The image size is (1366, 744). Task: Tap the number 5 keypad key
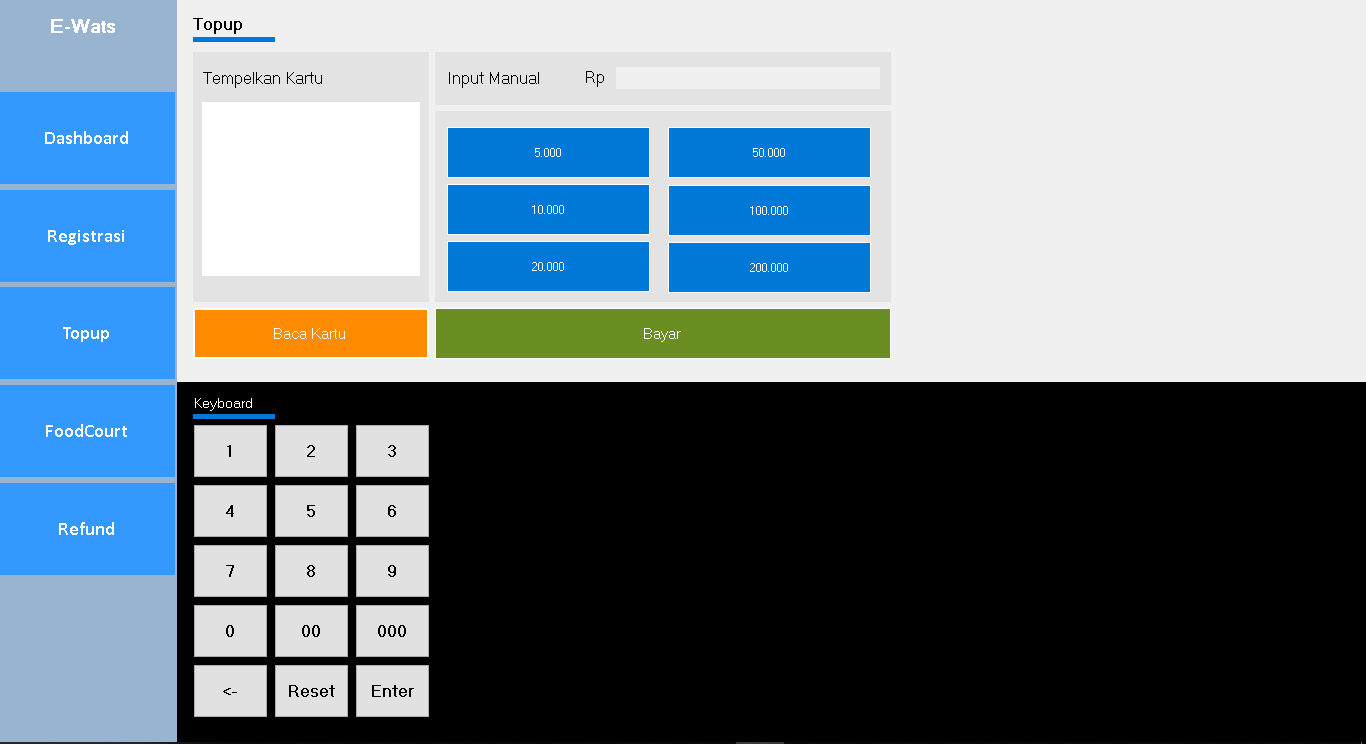click(311, 511)
